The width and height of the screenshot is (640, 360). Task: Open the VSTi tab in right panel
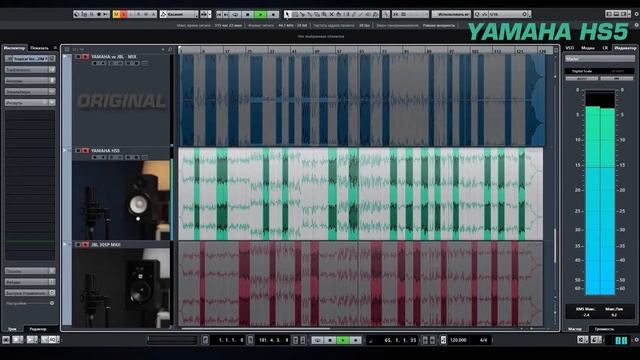570,48
